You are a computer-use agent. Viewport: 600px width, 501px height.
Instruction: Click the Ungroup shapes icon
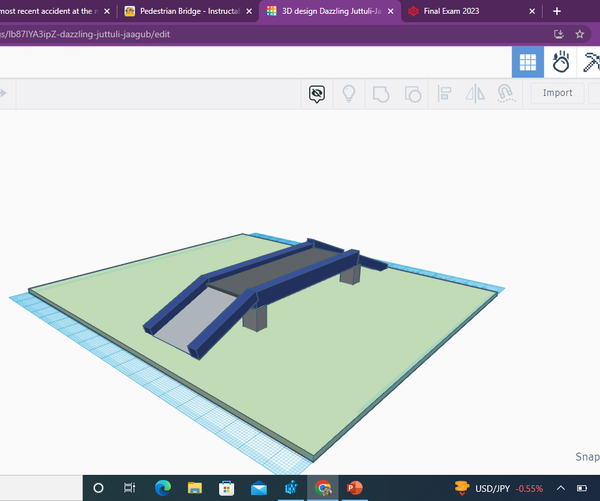[x=412, y=94]
